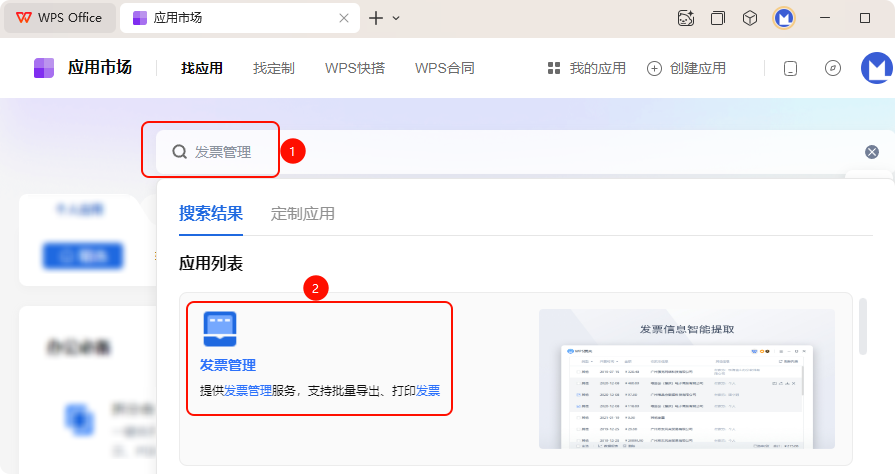Open a new tab with plus icon
Image resolution: width=895 pixels, height=474 pixels.
376,18
